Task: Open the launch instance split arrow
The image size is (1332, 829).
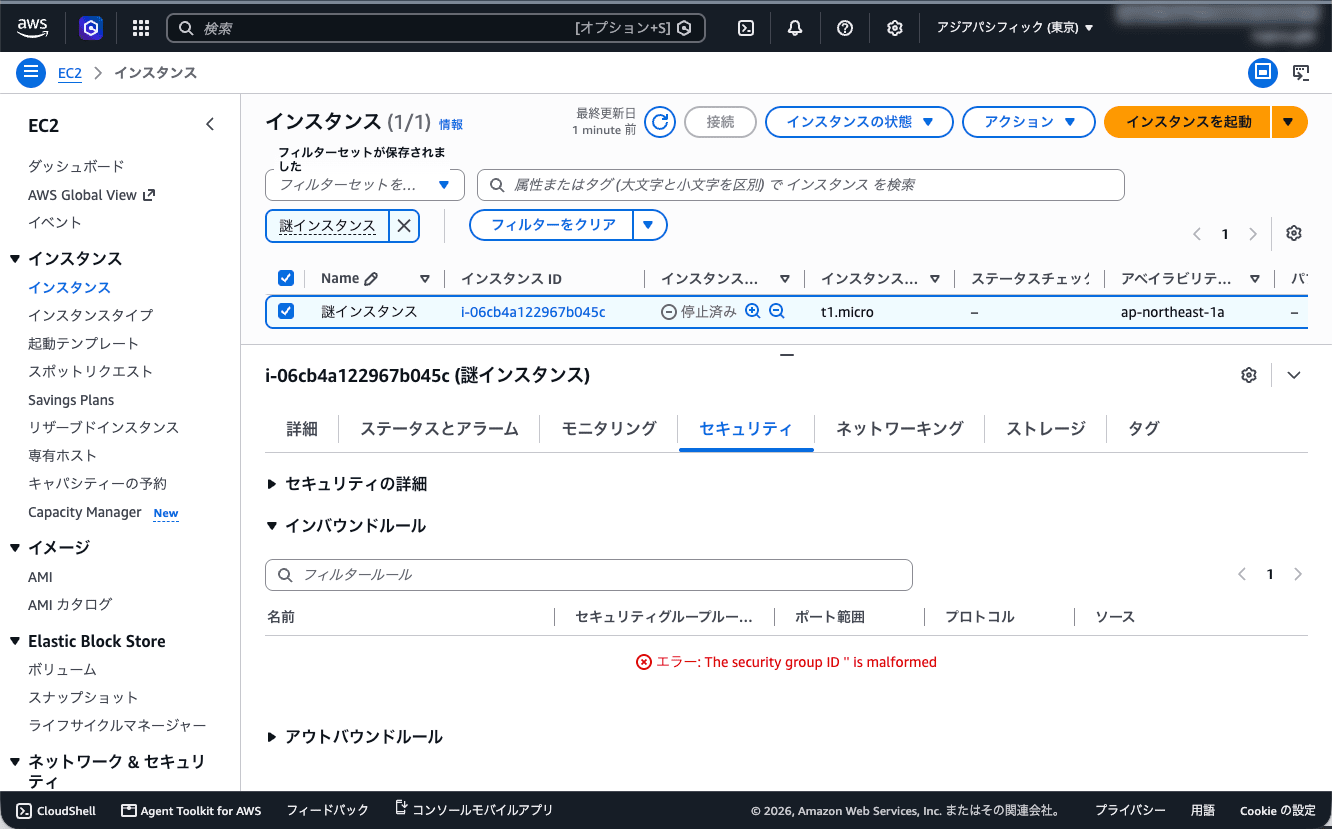Action: 1289,122
